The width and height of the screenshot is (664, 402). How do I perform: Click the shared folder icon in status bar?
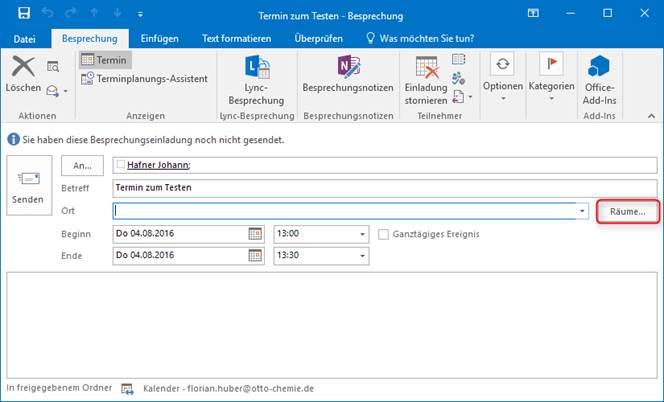tap(127, 388)
